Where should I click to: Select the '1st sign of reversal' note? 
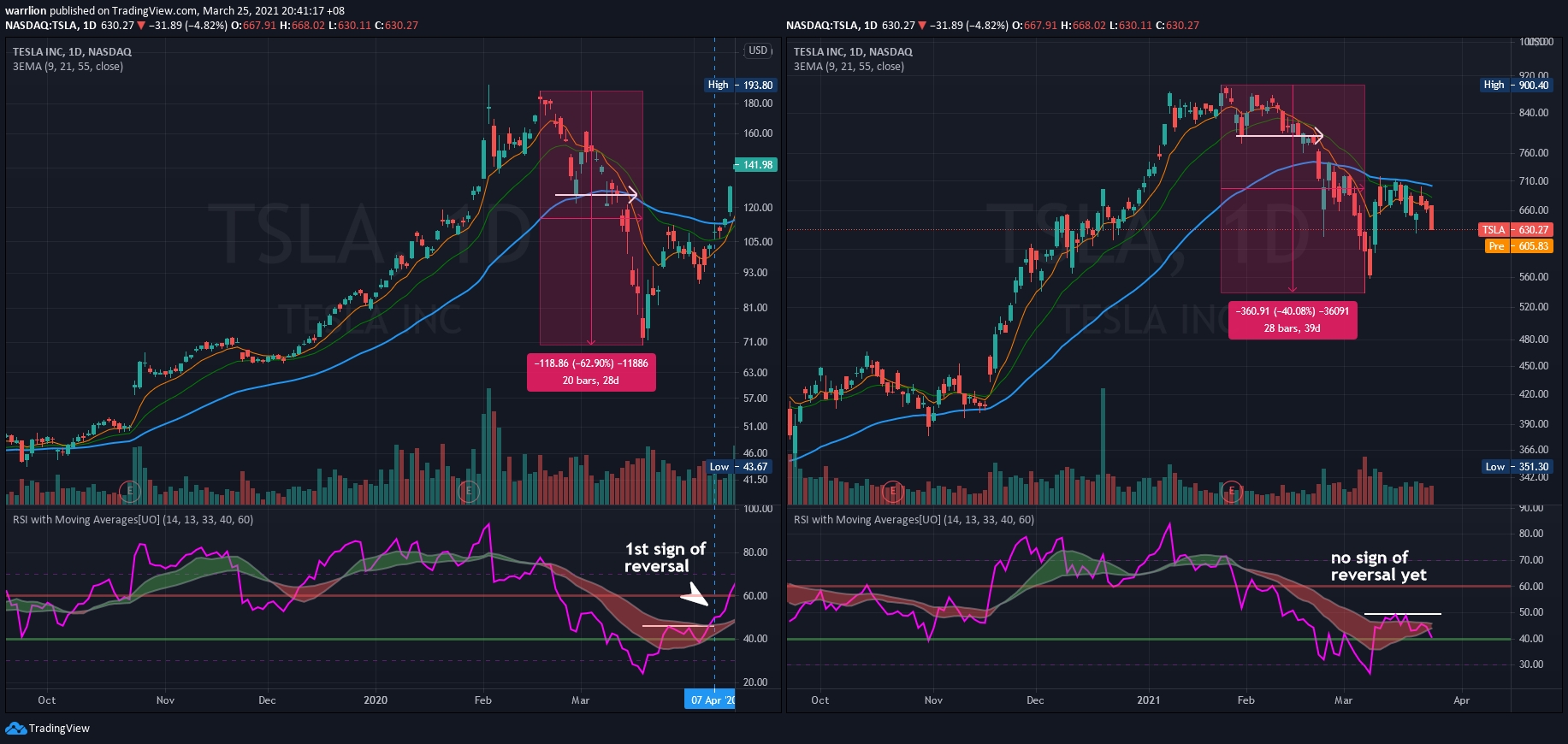click(x=666, y=558)
